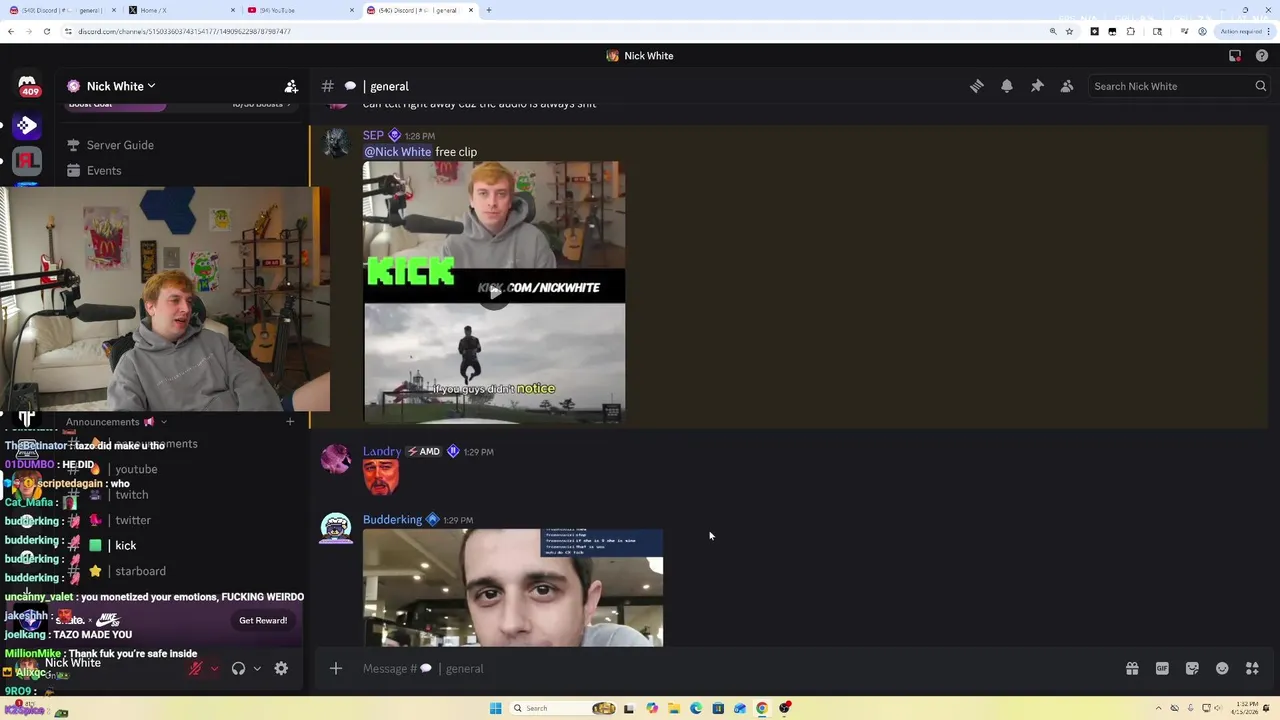Toggle the muted microphone icon
Screen dimensions: 1280x720
[x=196, y=668]
